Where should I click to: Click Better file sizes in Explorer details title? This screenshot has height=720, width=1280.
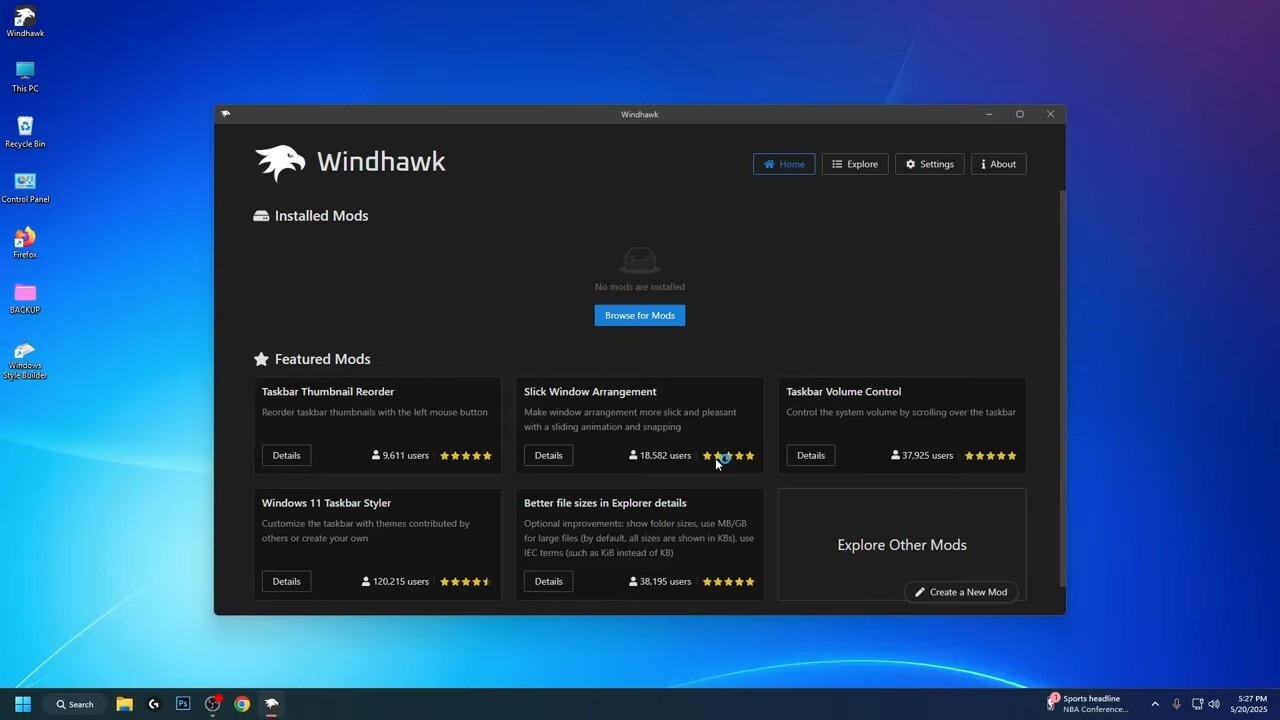point(605,503)
